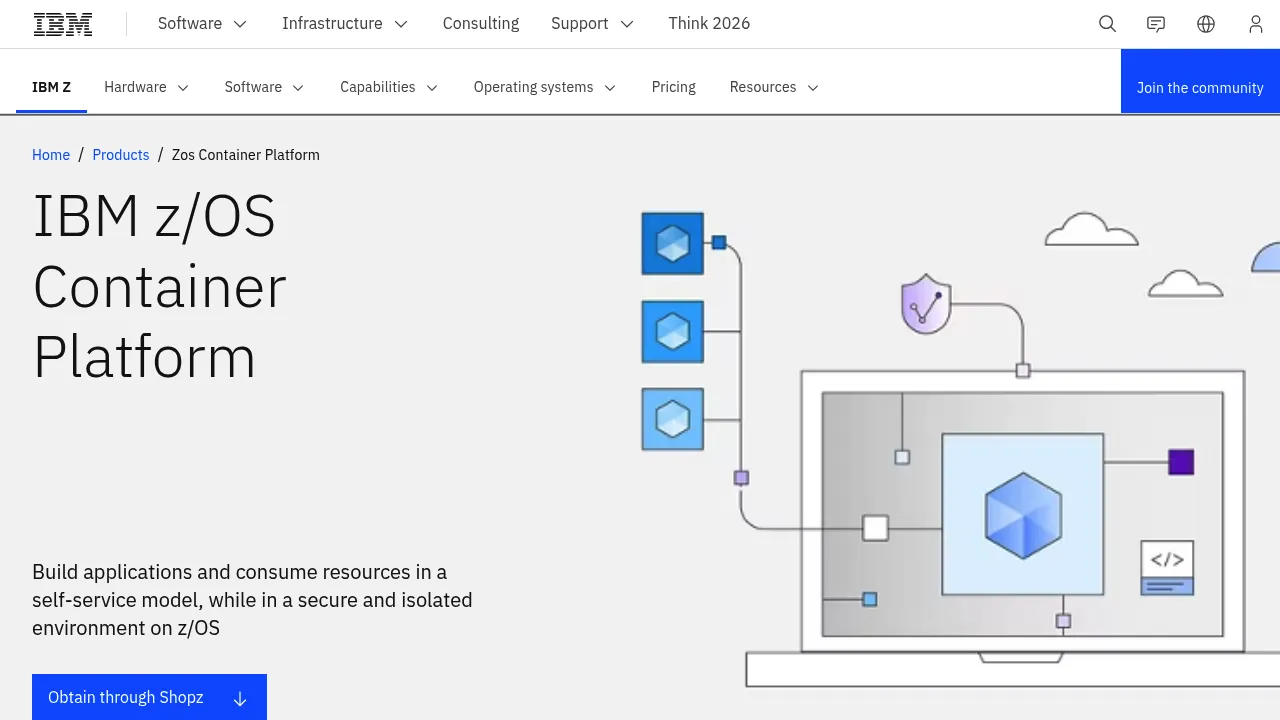Screen dimensions: 1280x720
Task: Follow the Home breadcrumb link
Action: click(51, 155)
